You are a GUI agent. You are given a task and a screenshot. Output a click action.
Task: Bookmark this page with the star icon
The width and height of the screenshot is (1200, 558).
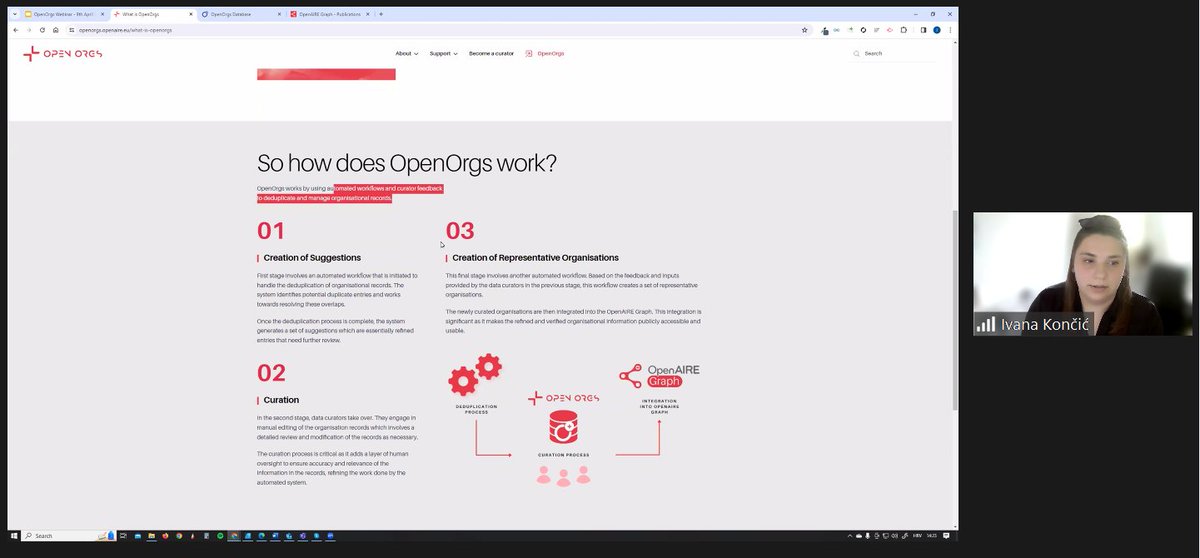click(x=804, y=30)
